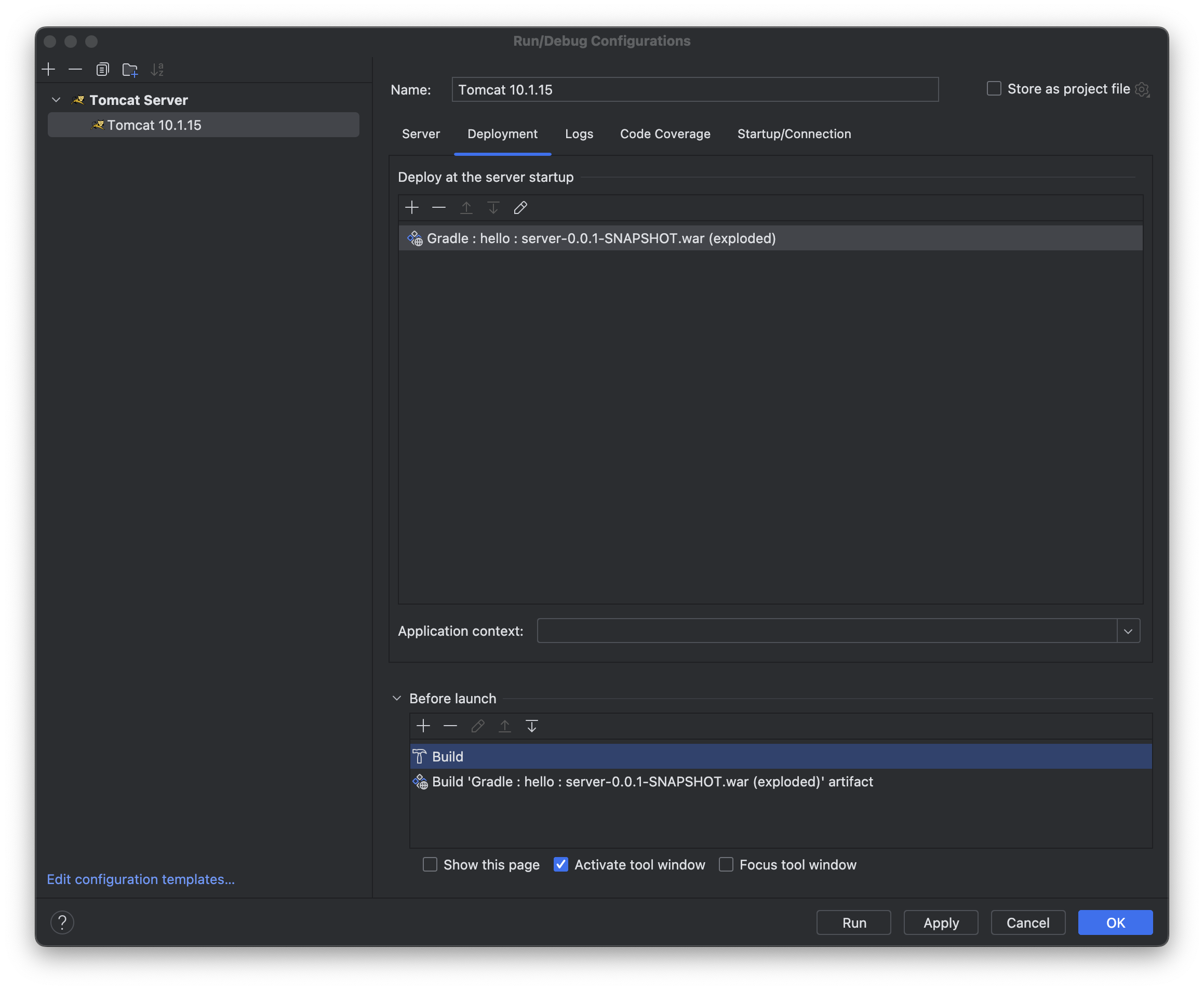Screen dimensions: 1204x990
Task: Move Build task down in Before launch
Action: [531, 726]
